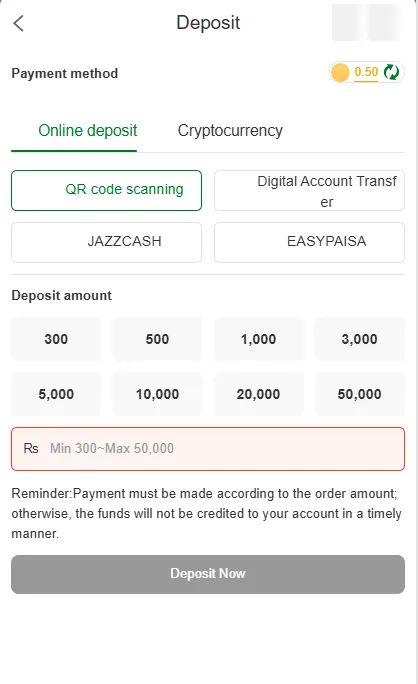
Task: Switch to Online deposit tab
Action: (x=88, y=130)
